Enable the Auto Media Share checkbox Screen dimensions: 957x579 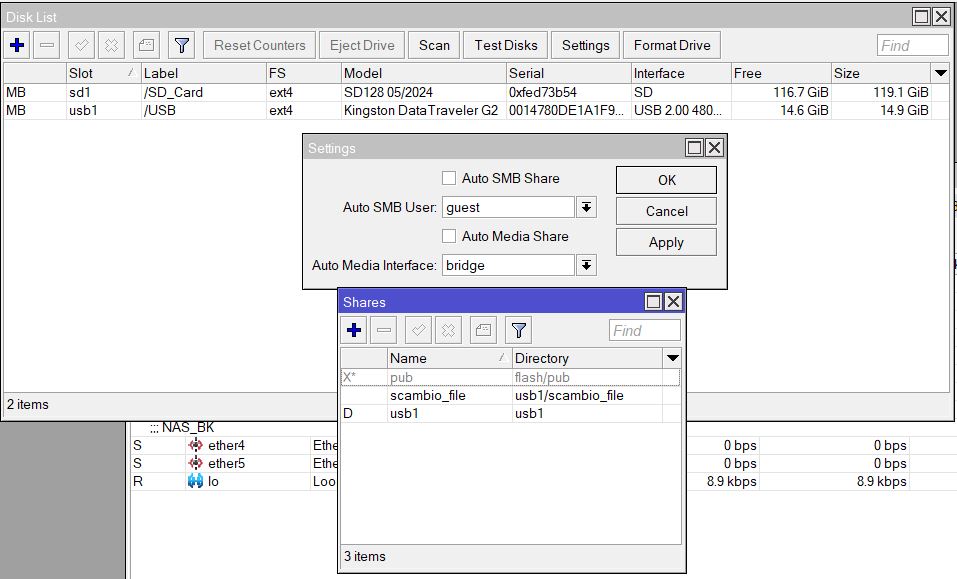click(449, 236)
